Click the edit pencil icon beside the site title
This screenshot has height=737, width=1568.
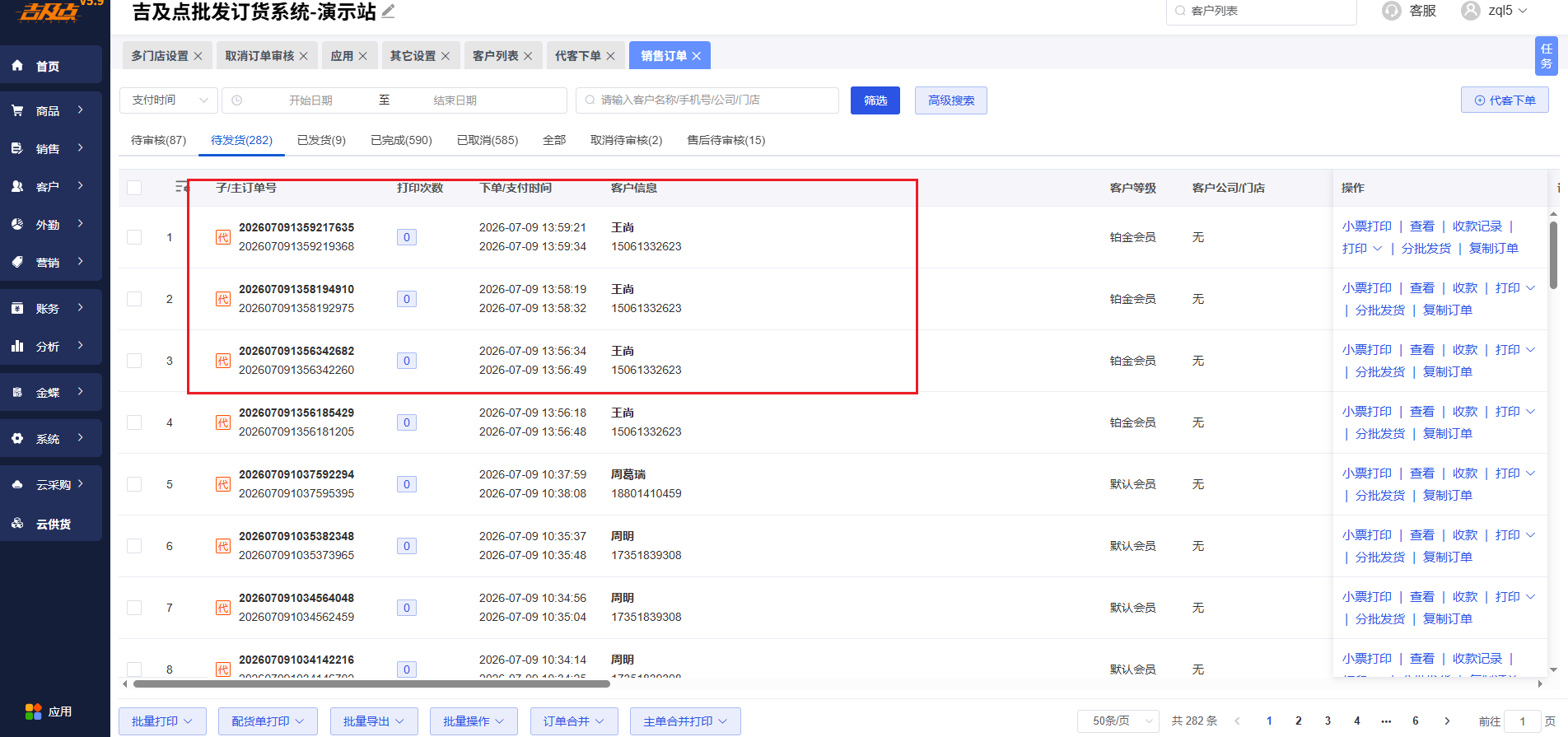388,11
